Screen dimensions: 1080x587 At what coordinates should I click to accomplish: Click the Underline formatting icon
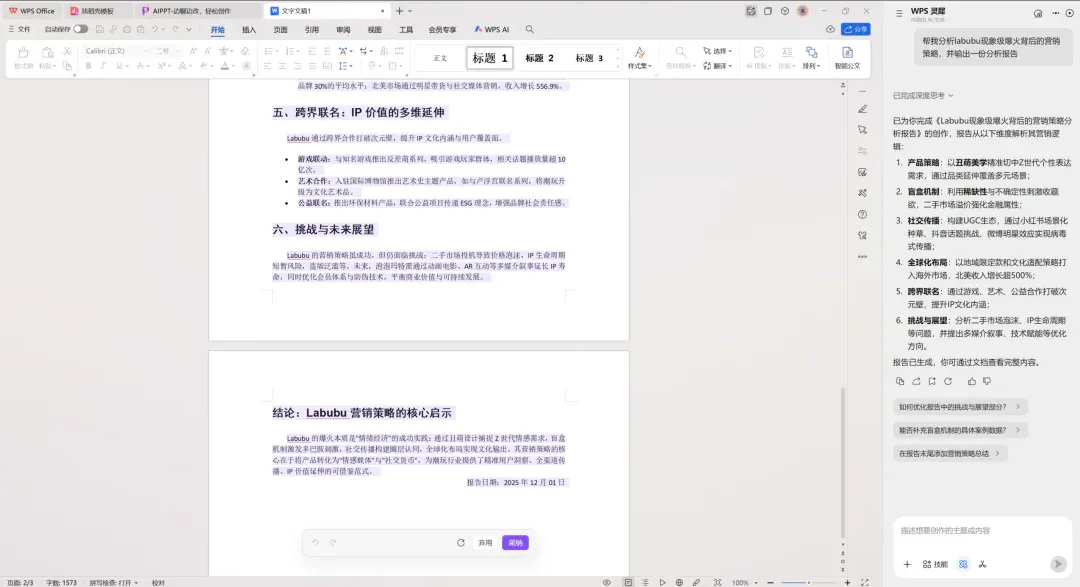tap(118, 66)
